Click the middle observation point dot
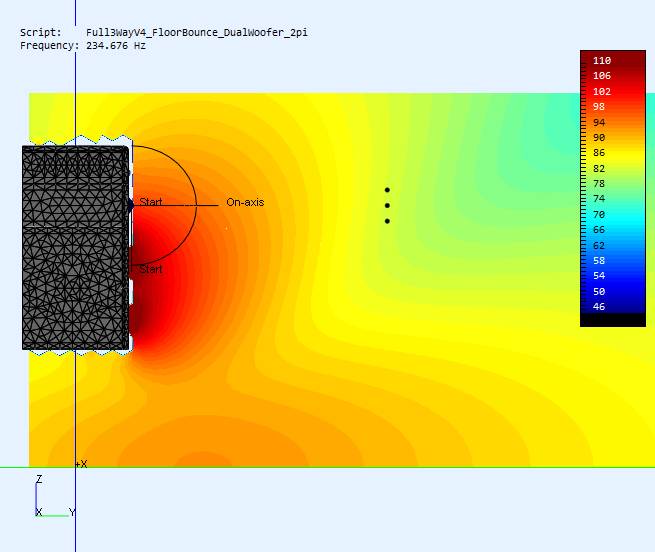 387,206
